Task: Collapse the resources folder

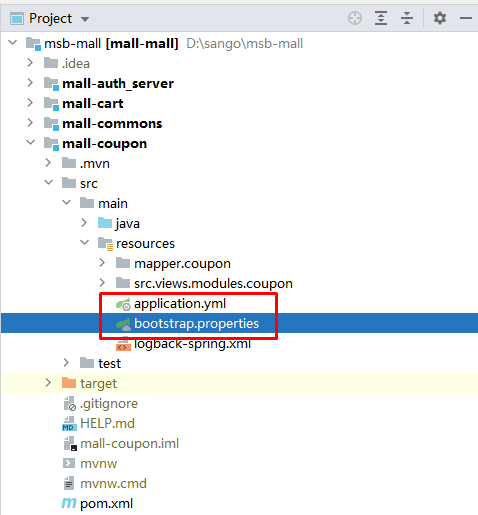Action: point(84,242)
